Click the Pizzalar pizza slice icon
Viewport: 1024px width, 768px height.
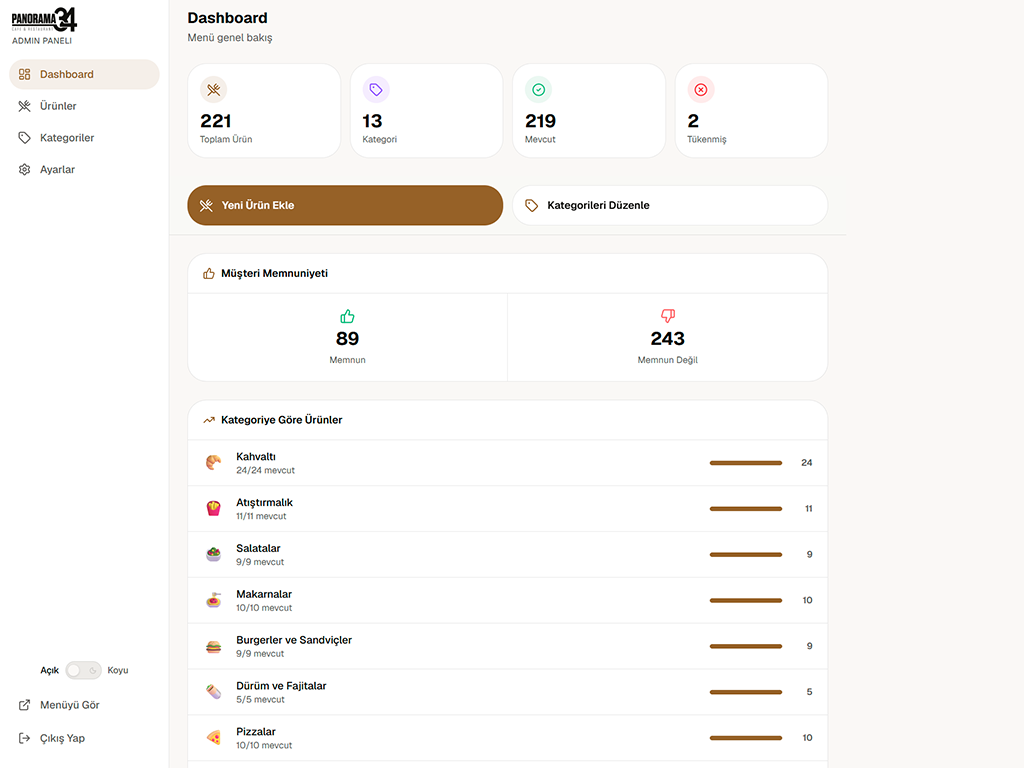pyautogui.click(x=214, y=737)
